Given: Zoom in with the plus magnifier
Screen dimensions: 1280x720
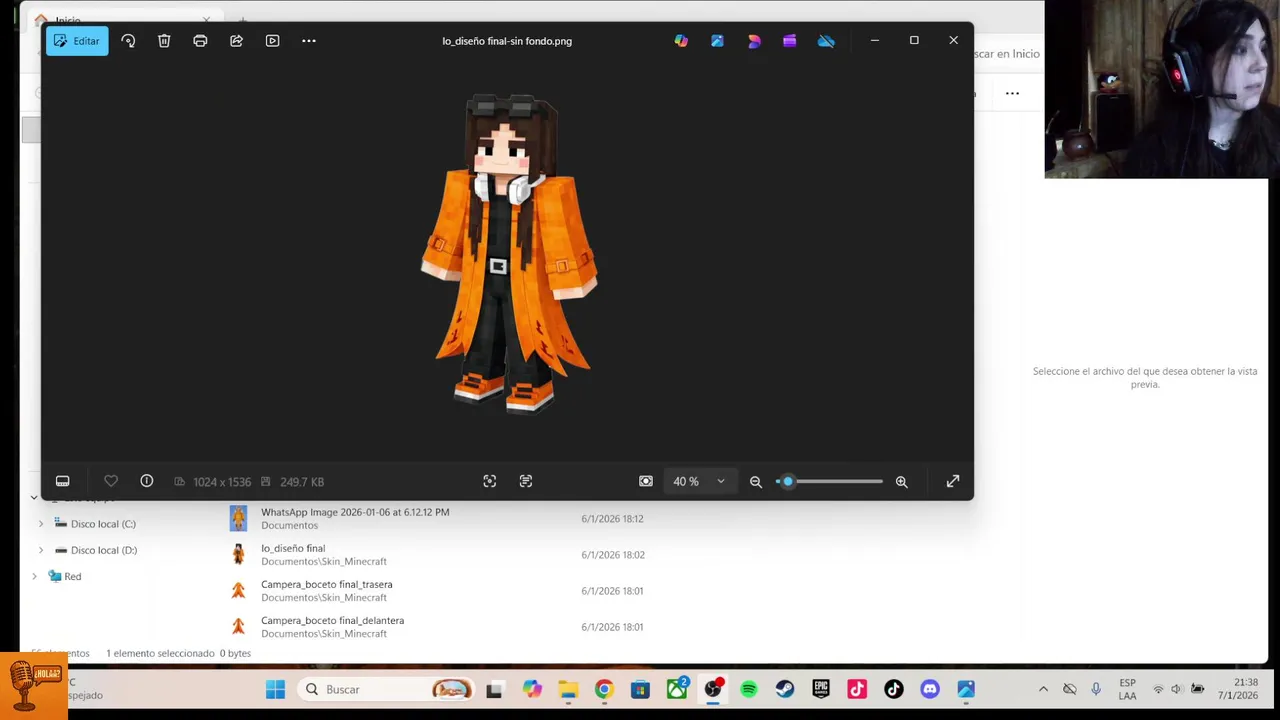Looking at the screenshot, I should (x=901, y=481).
